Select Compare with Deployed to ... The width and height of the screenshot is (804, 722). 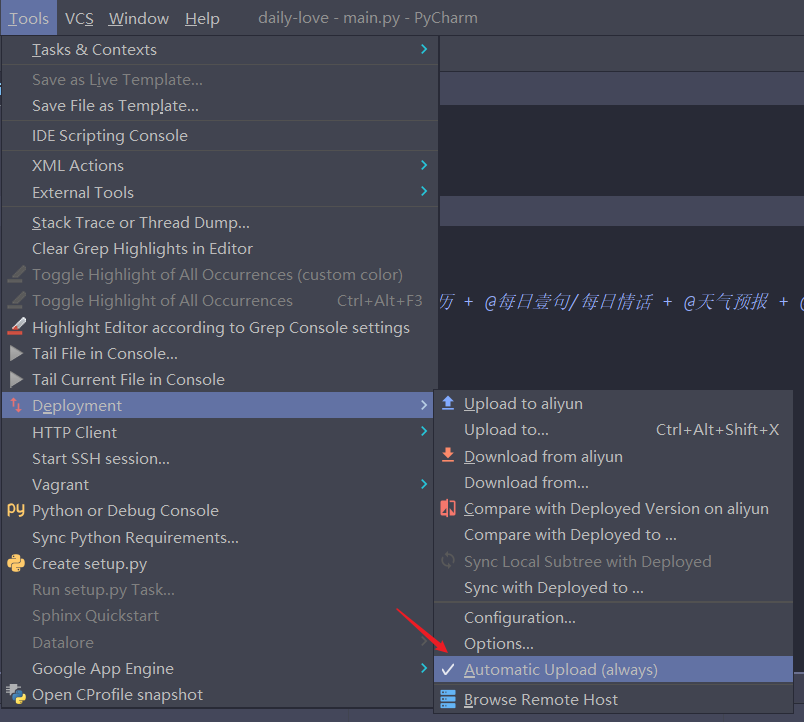[613, 535]
